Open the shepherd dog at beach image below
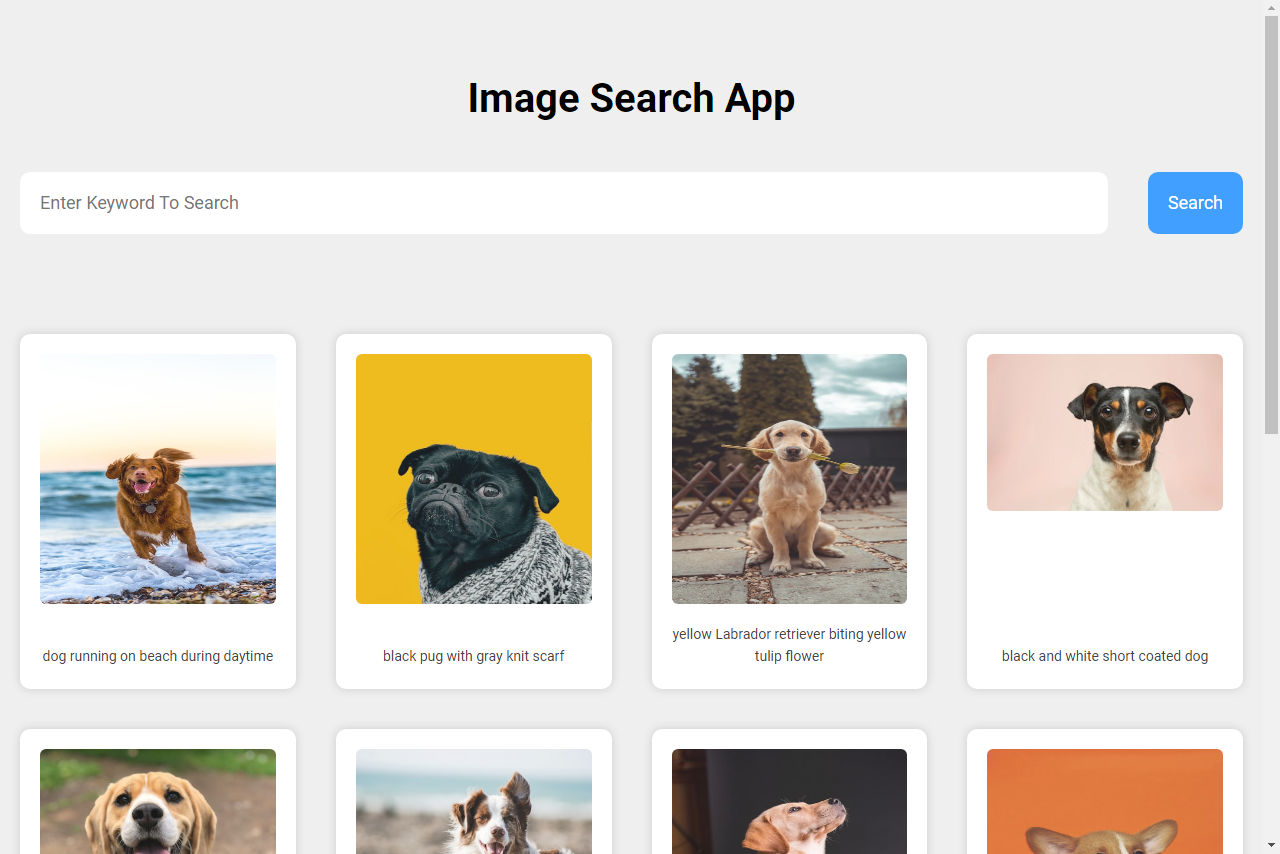 coord(473,801)
